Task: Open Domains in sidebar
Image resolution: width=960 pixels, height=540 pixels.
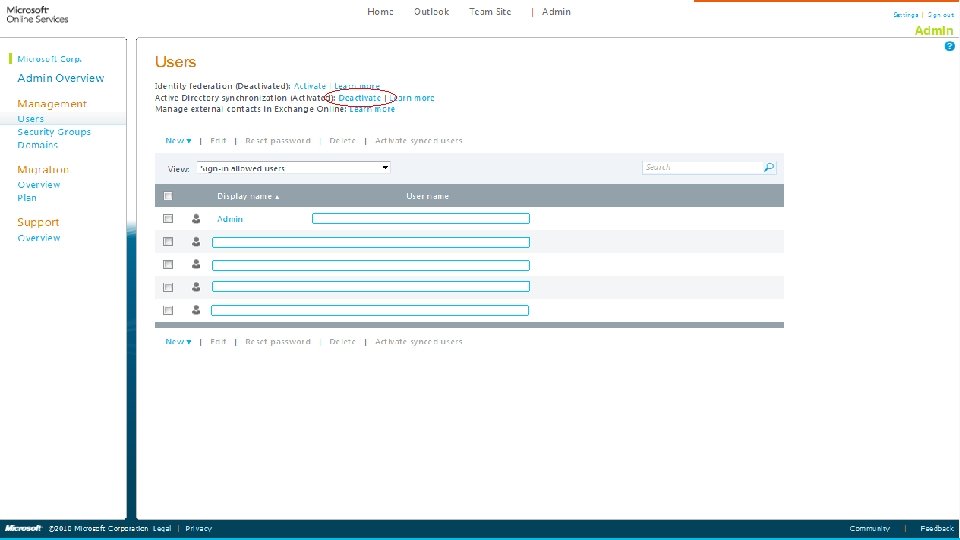Action: click(37, 145)
